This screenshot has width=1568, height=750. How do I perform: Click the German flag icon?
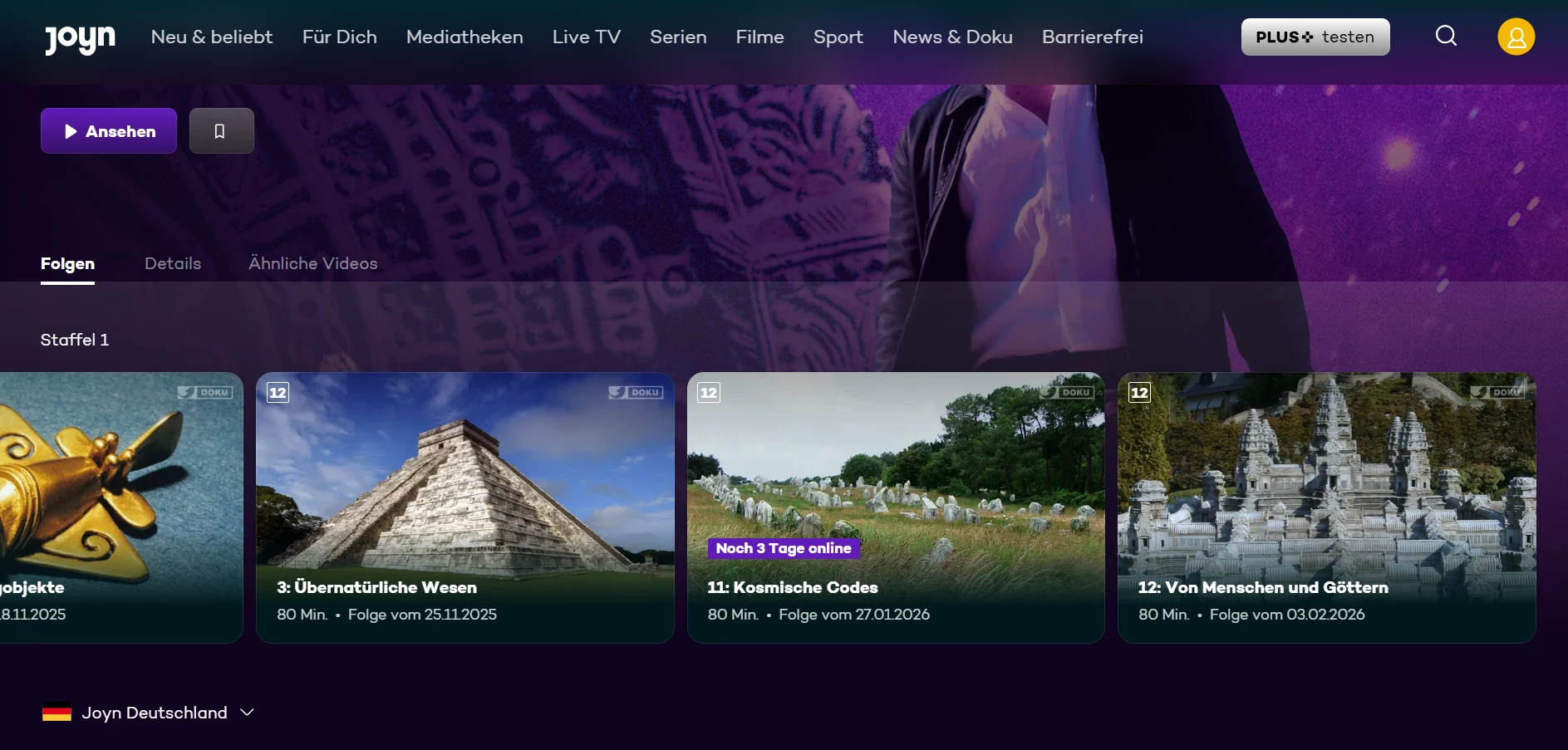[x=57, y=713]
